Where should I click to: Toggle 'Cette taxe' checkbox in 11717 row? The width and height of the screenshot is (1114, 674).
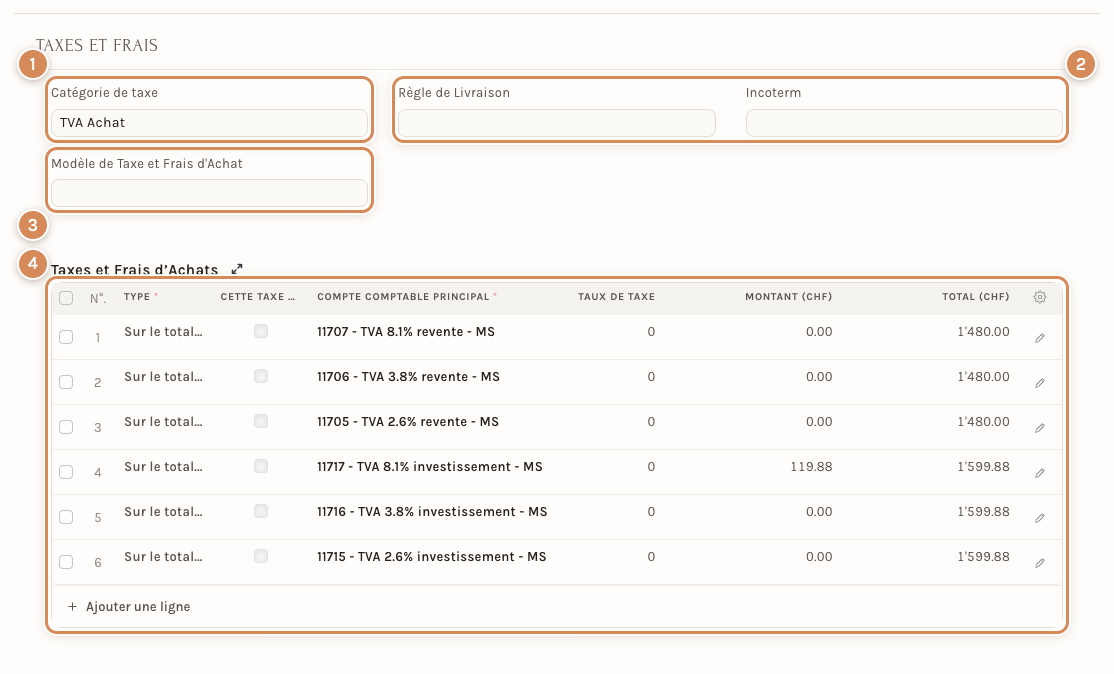tap(261, 466)
